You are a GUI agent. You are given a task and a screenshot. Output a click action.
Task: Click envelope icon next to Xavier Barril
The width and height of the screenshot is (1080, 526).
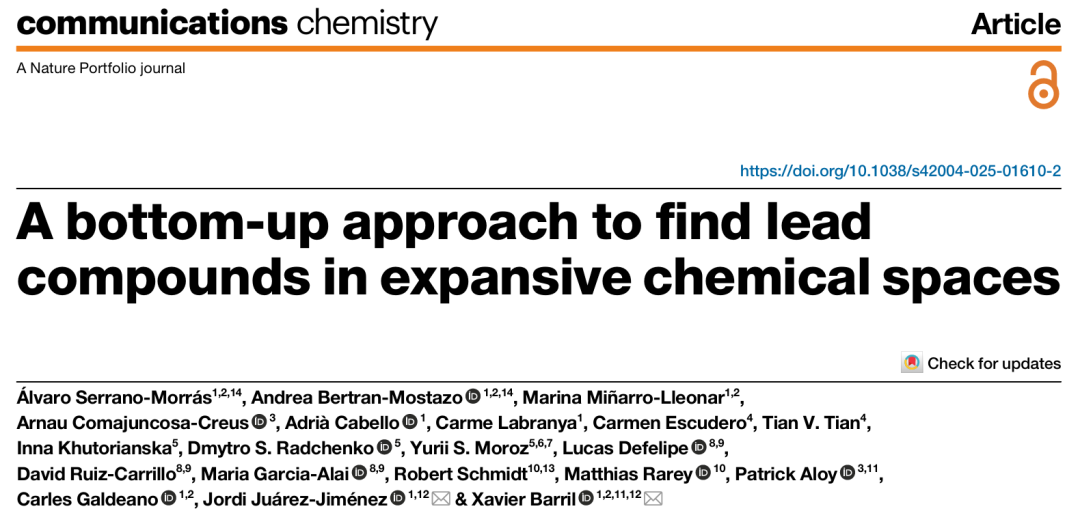(653, 499)
